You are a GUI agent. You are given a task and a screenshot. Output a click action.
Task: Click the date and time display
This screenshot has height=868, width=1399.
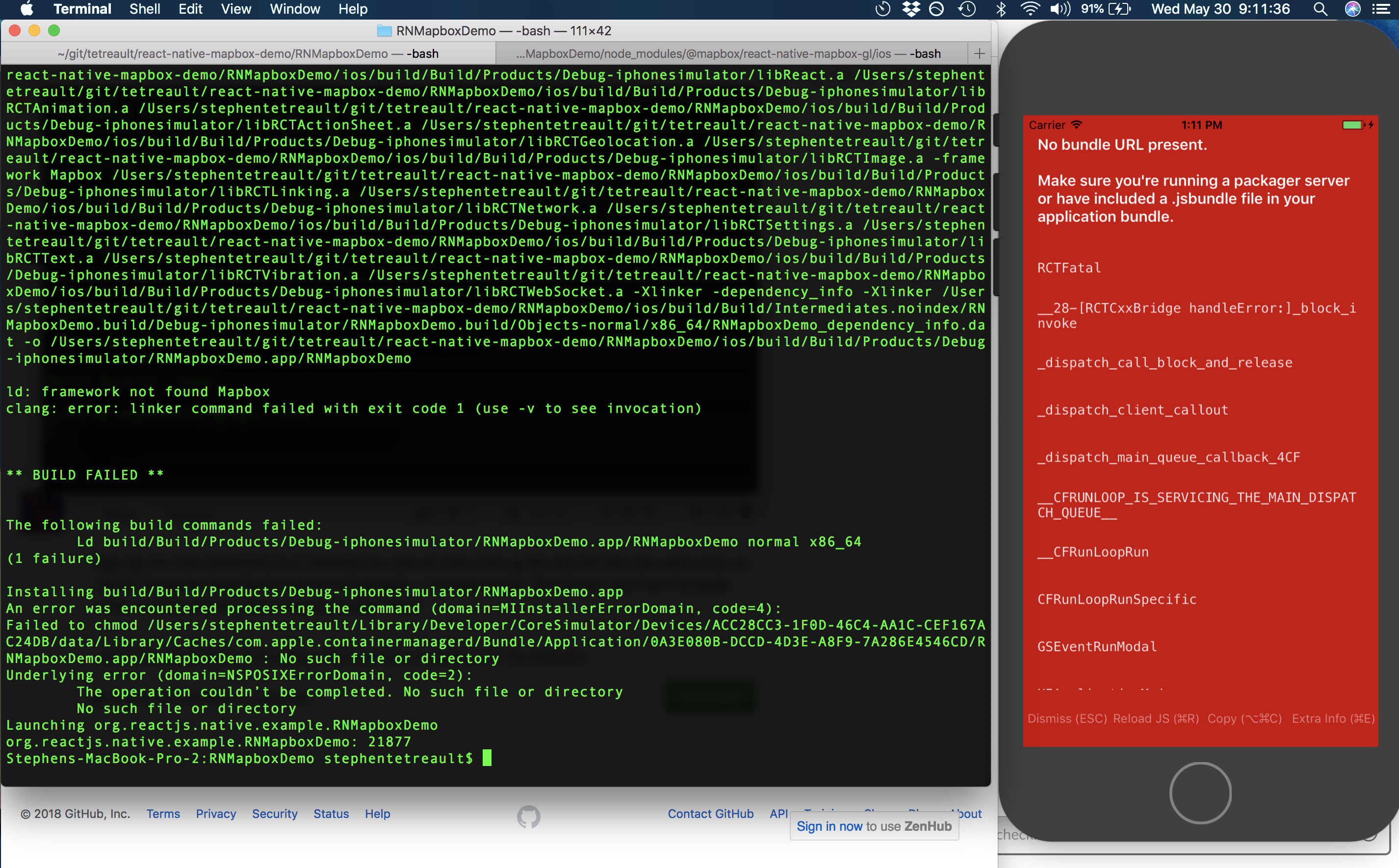click(1220, 9)
